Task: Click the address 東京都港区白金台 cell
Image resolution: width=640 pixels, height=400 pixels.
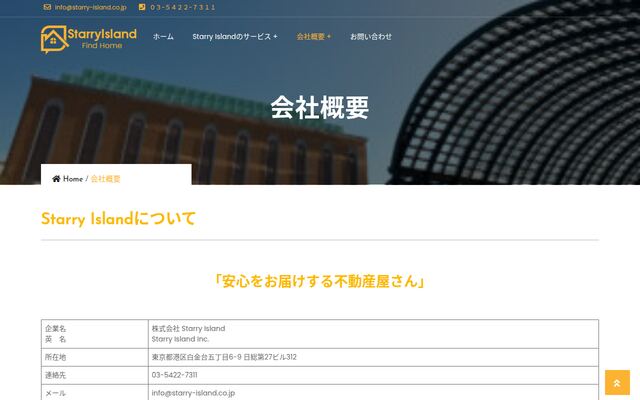Action: click(x=373, y=357)
